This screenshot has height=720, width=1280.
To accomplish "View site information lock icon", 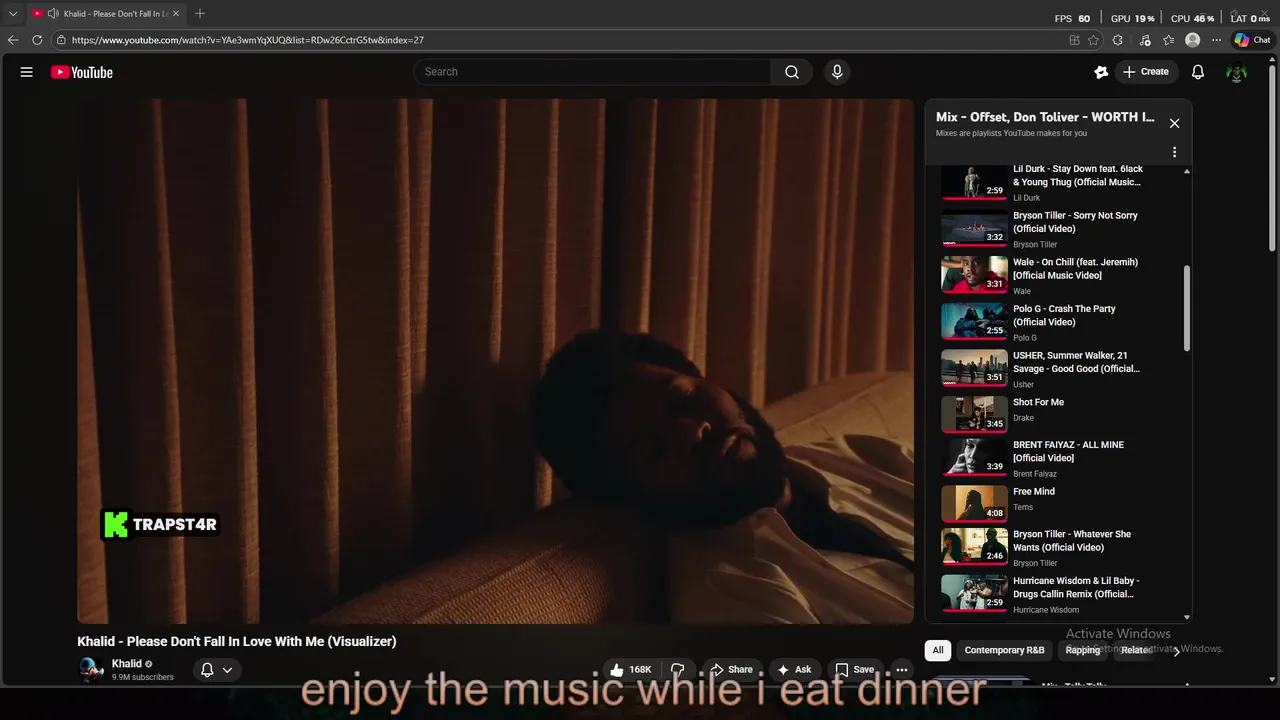I will [61, 40].
